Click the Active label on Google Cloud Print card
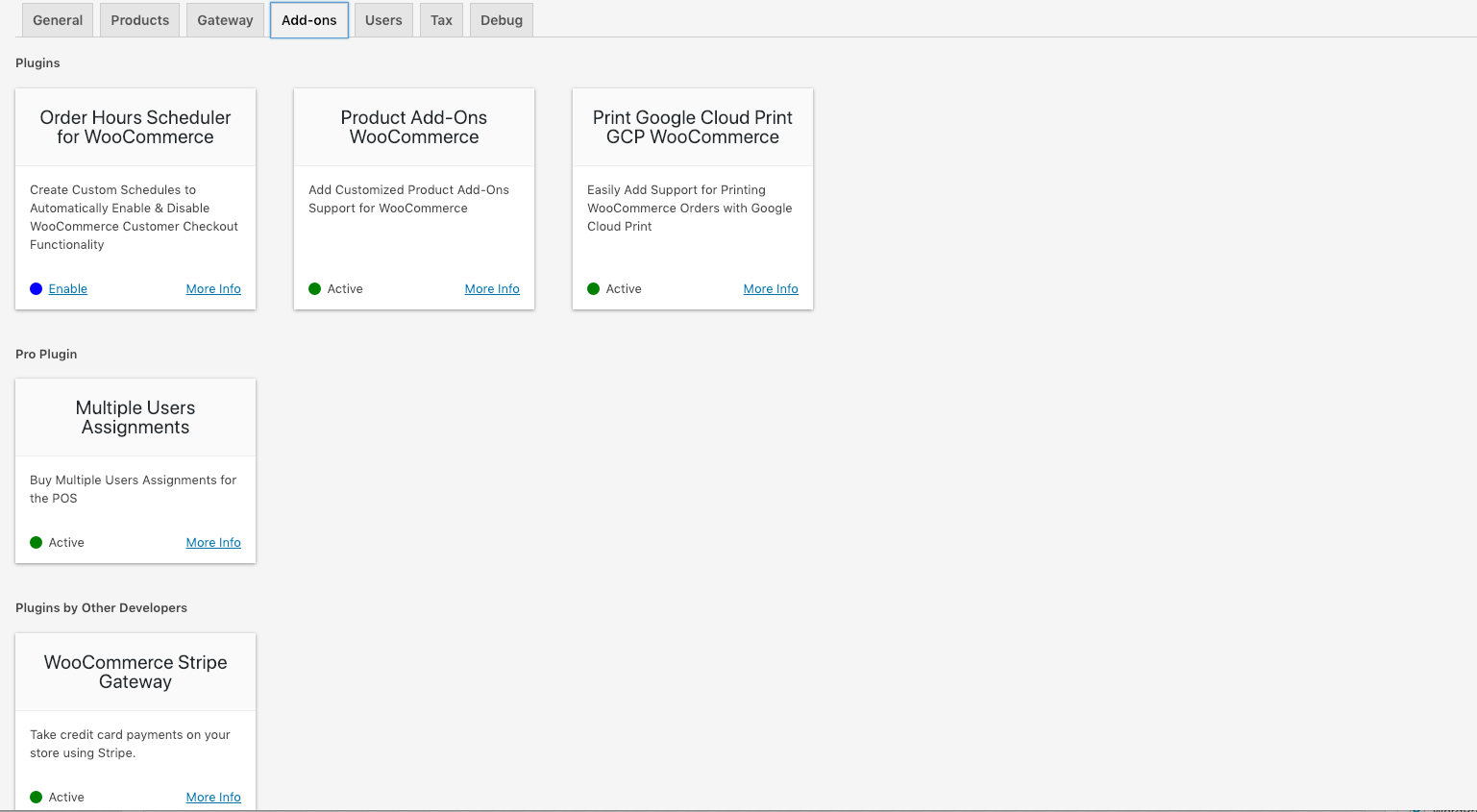The width and height of the screenshot is (1477, 812). pos(624,289)
